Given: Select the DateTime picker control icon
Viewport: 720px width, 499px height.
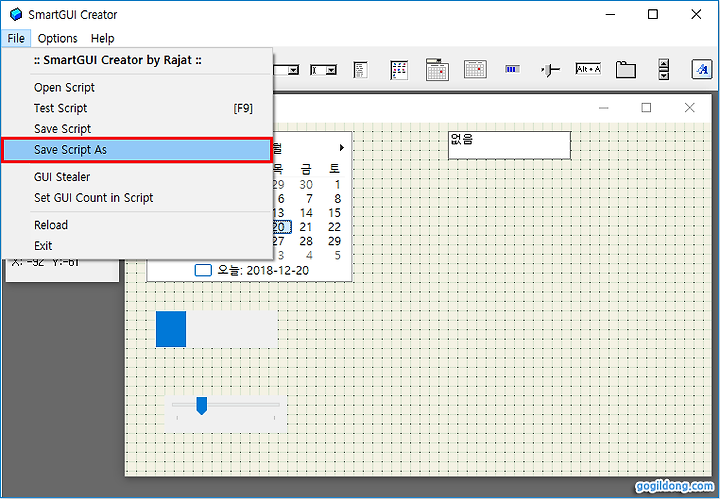Looking at the screenshot, I should click(x=437, y=69).
